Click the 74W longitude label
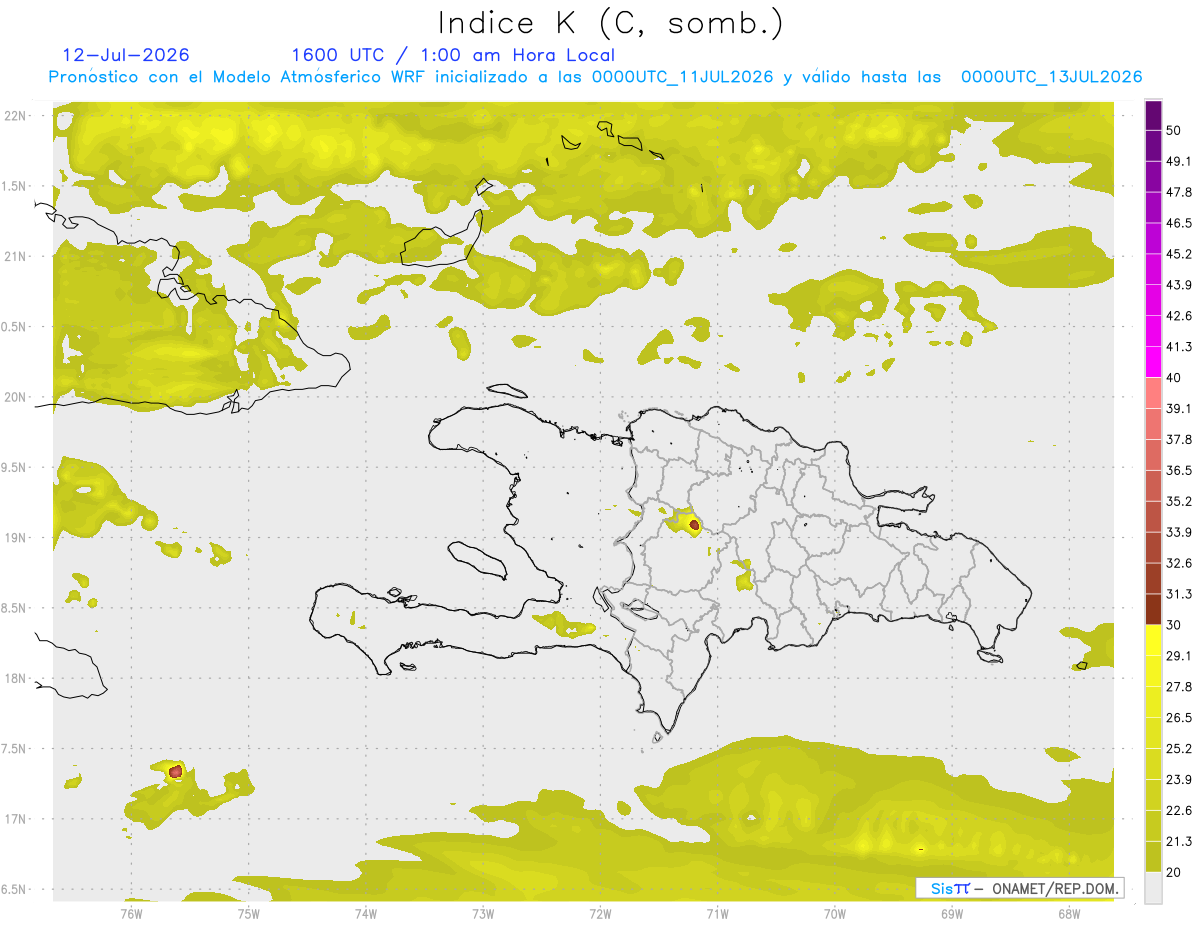Viewport: 1200px width, 927px height. [x=366, y=913]
